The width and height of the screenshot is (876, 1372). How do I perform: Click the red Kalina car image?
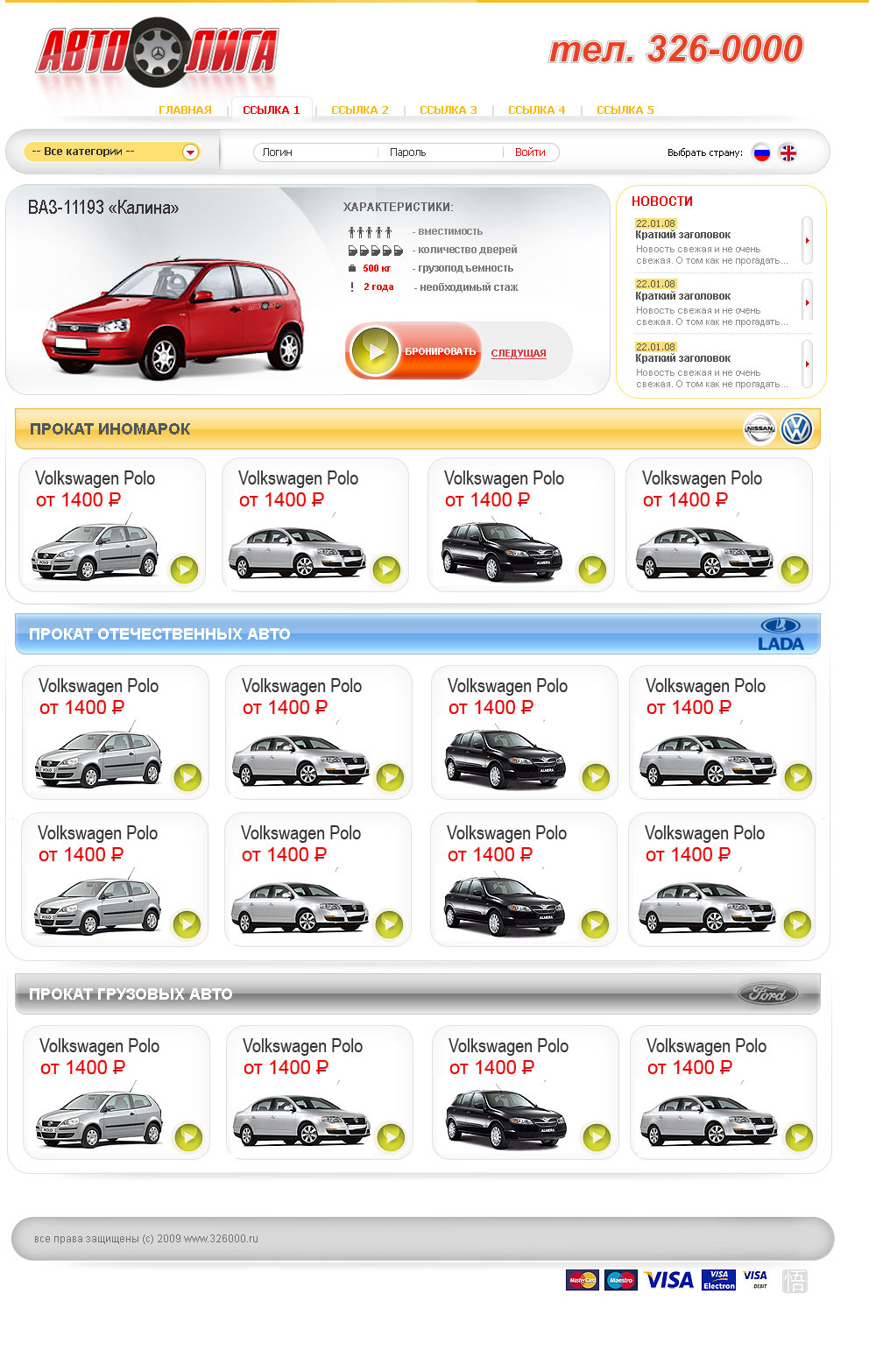pos(175,316)
